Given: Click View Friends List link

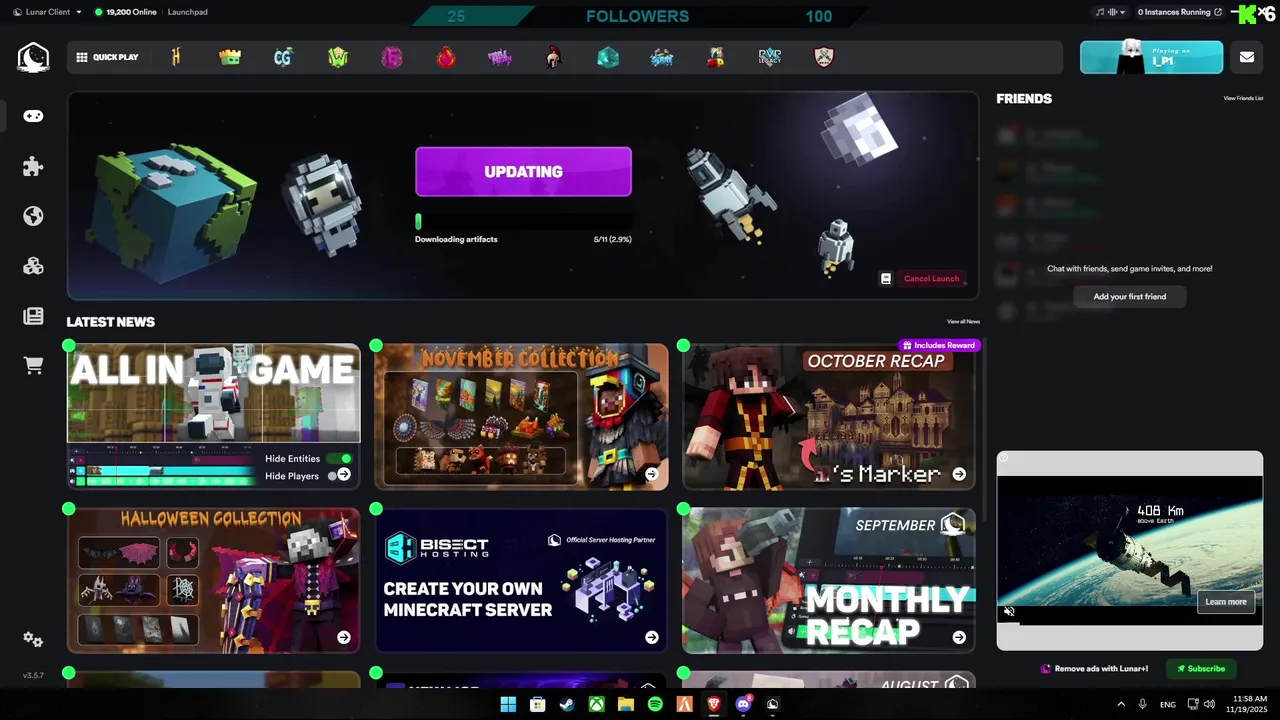Looking at the screenshot, I should (1243, 99).
